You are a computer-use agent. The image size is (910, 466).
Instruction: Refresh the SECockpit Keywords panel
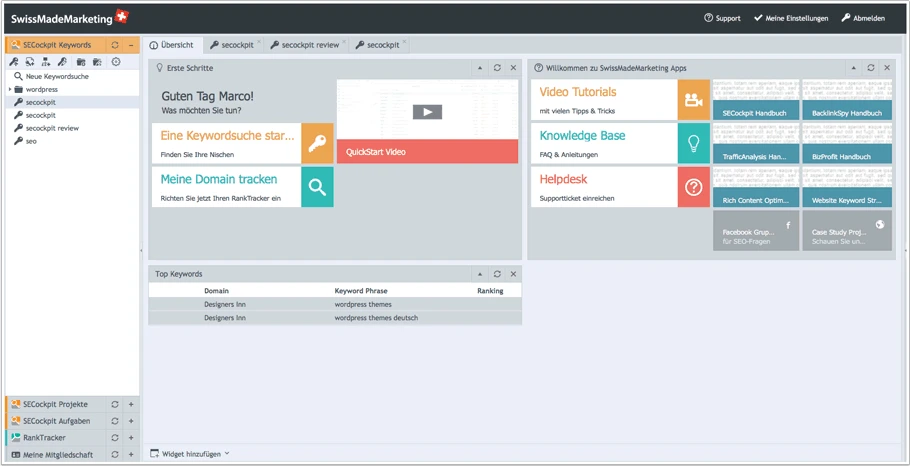point(115,45)
